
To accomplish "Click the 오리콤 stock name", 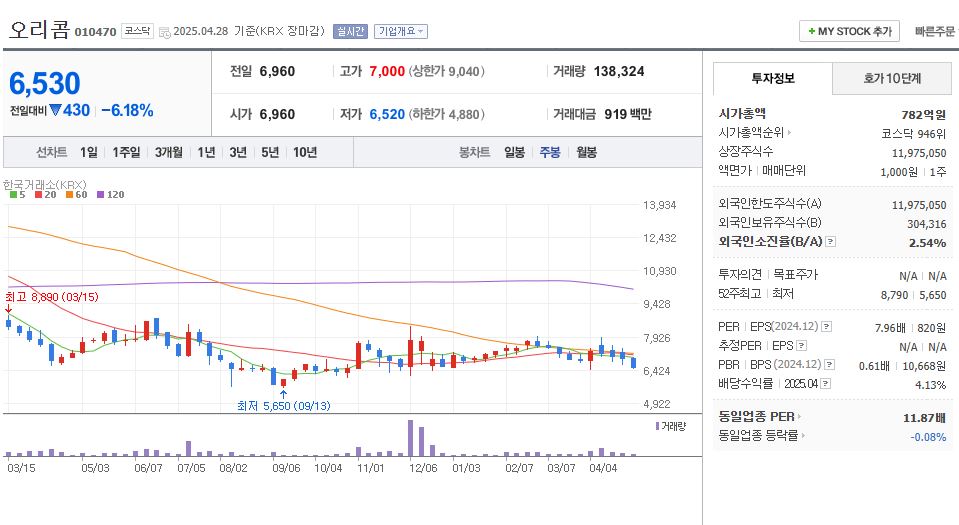I will pos(39,29).
